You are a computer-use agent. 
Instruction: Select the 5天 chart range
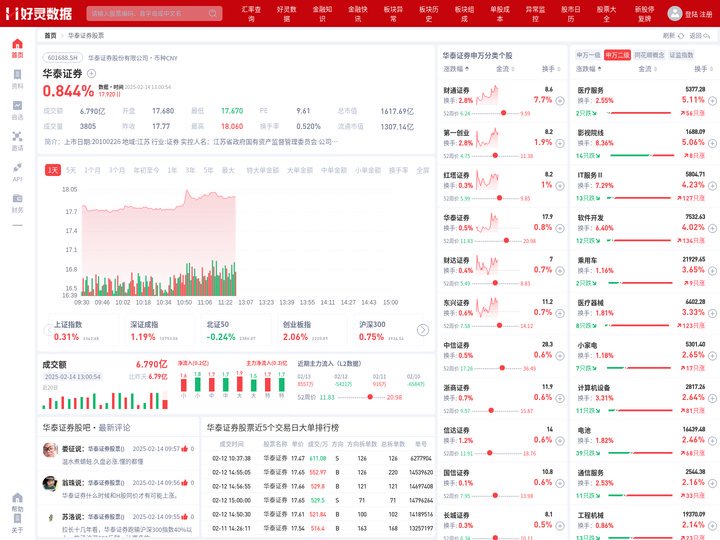[x=71, y=170]
